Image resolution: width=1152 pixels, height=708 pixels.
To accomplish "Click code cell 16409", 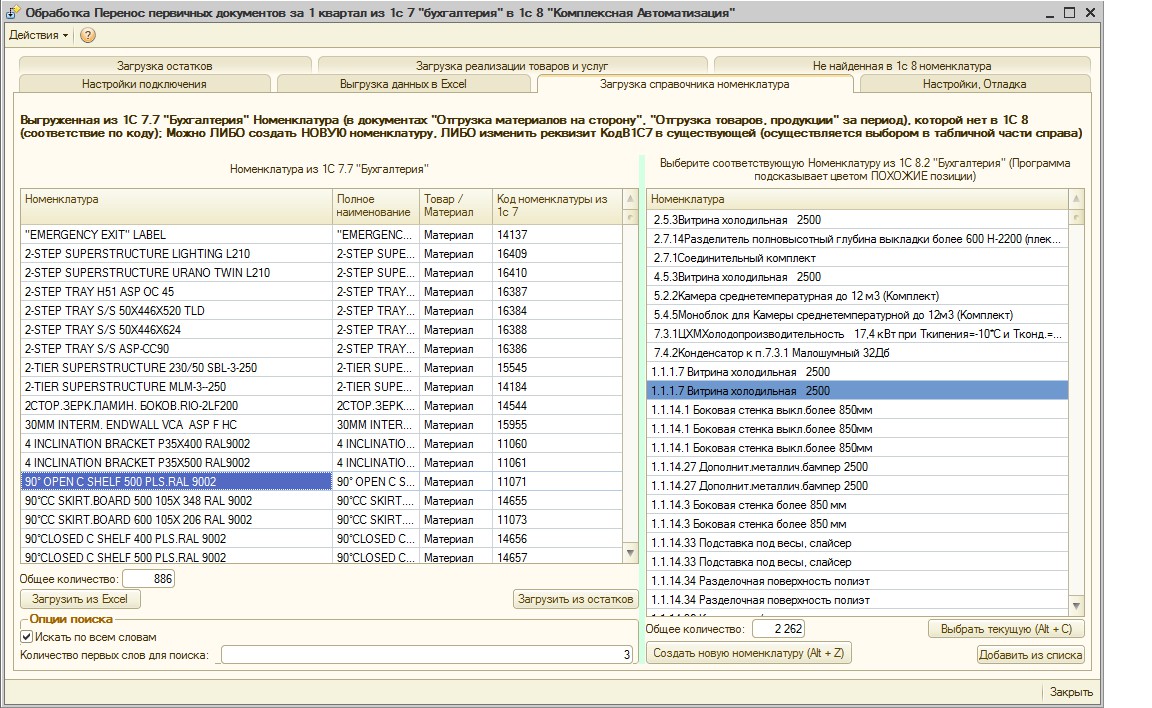I will pyautogui.click(x=557, y=253).
